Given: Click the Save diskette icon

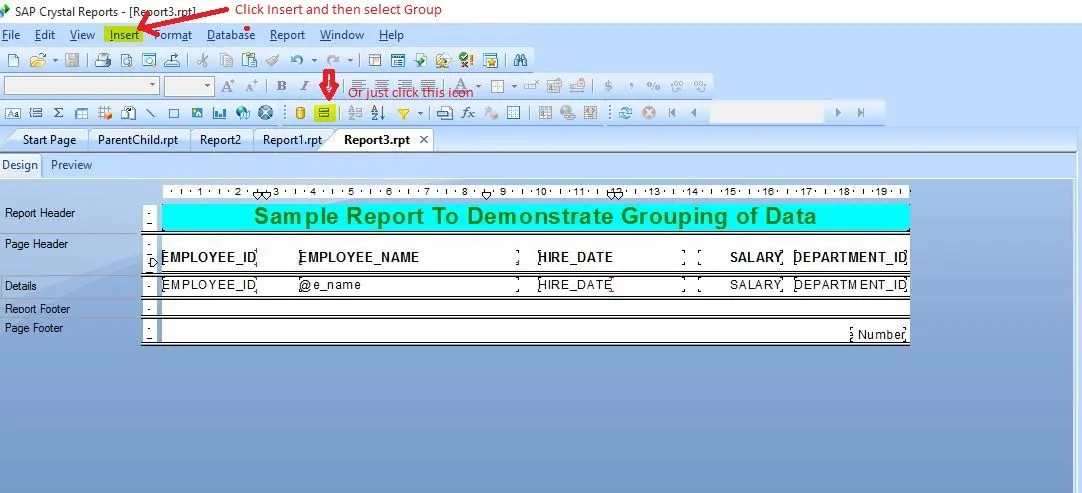Looking at the screenshot, I should coord(72,61).
